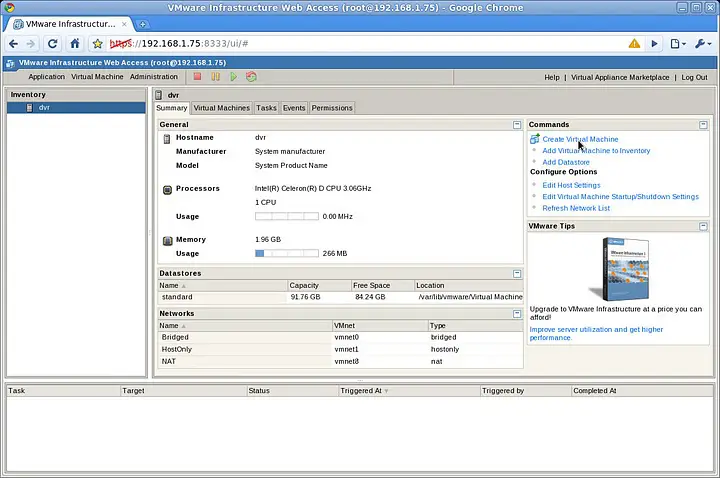Open the Virtual Machine menu

[97, 77]
